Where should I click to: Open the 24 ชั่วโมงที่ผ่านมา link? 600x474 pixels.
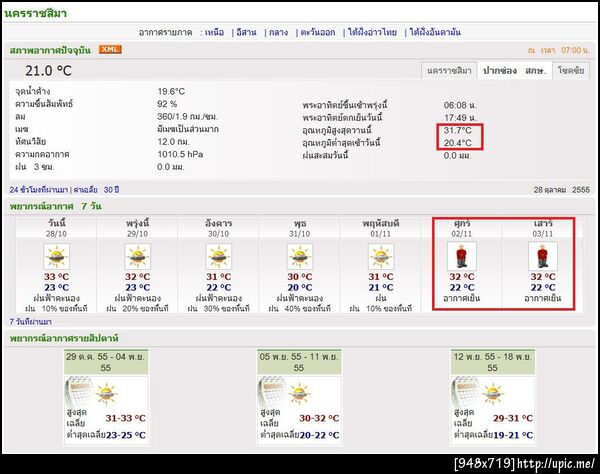[39, 190]
